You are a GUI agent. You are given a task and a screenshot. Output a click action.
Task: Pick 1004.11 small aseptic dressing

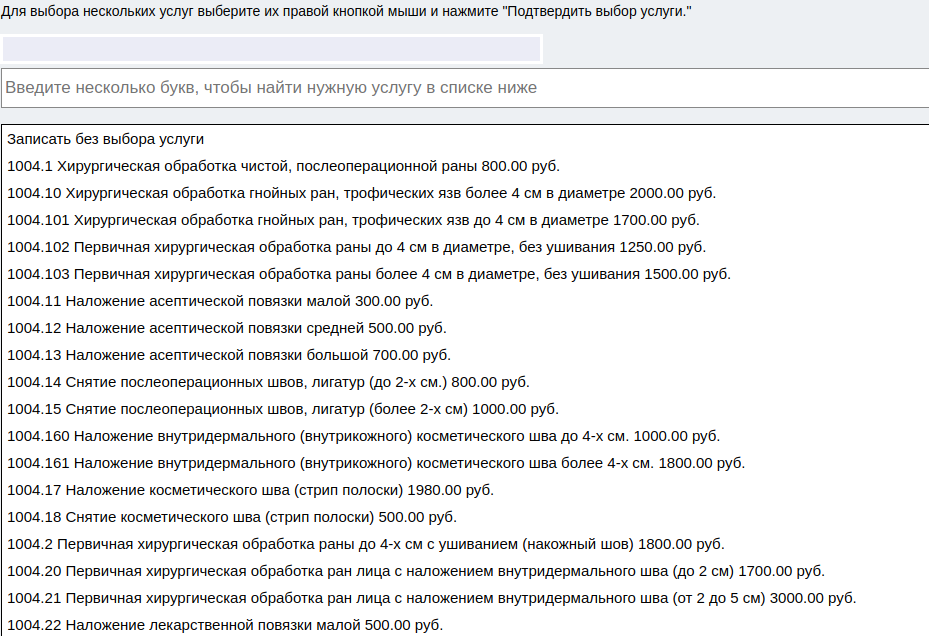click(220, 301)
